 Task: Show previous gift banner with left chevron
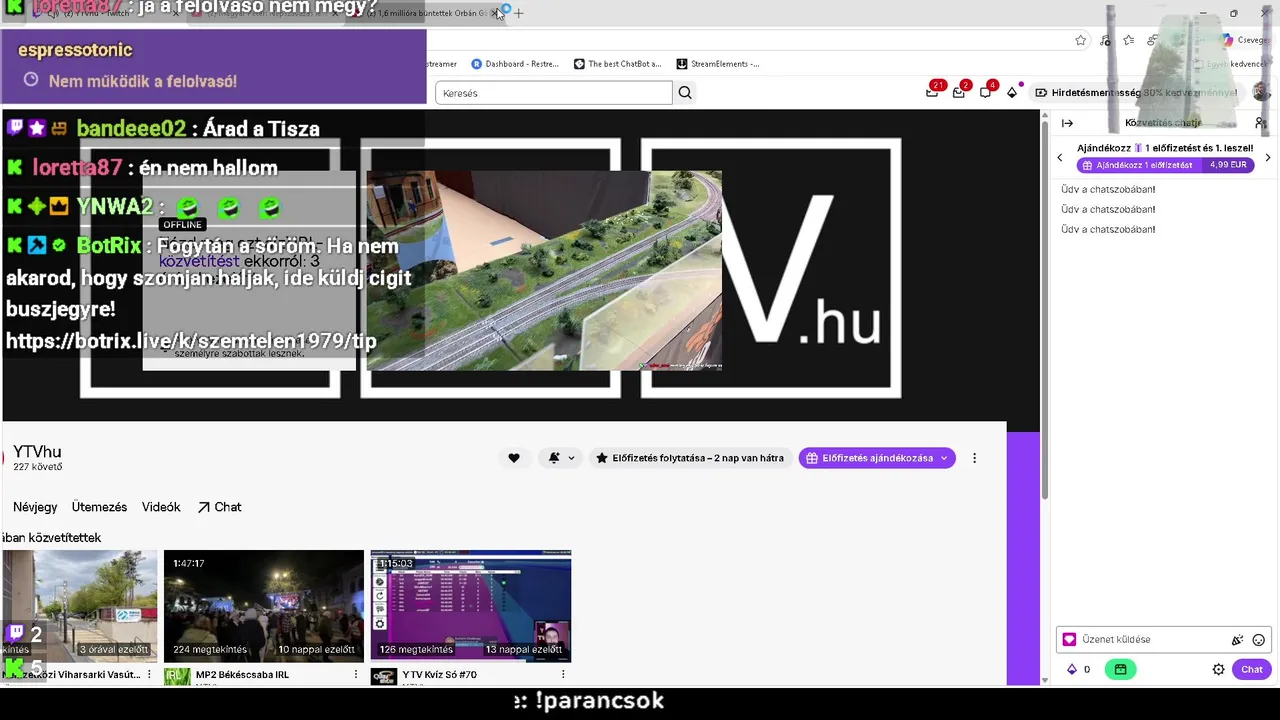coord(1060,157)
